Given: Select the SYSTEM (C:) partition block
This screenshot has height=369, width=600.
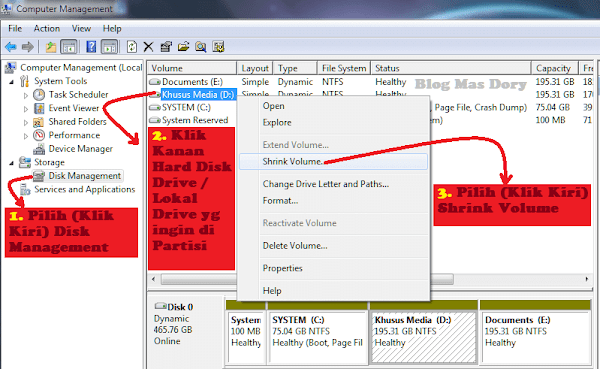Looking at the screenshot, I should [318, 331].
